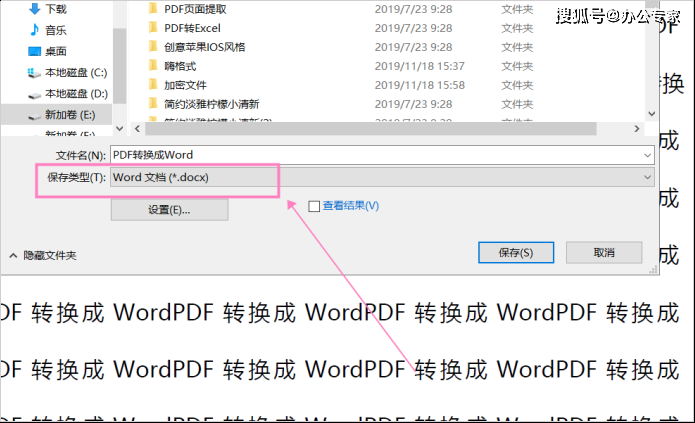Click the 保存(S) button
This screenshot has height=423, width=695.
pos(516,253)
